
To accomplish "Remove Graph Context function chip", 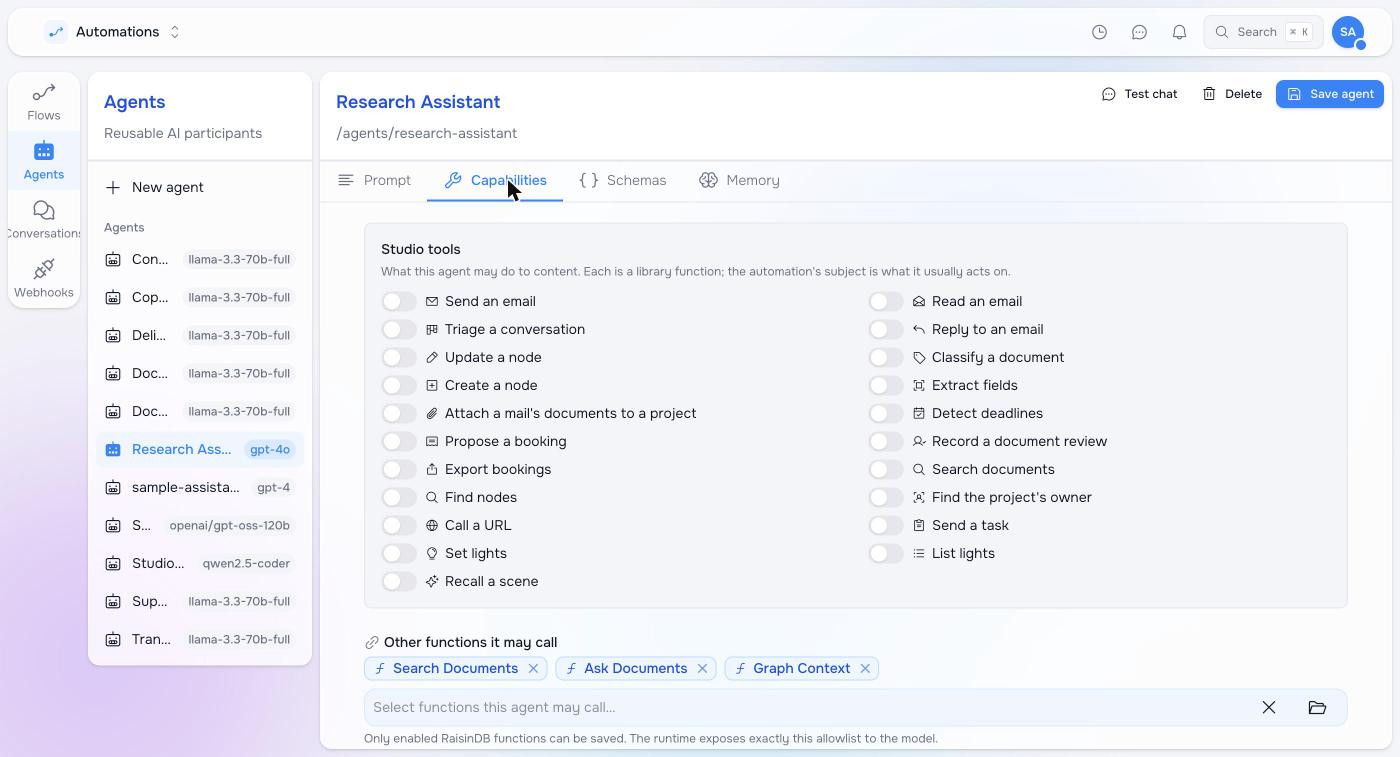I will tap(865, 668).
